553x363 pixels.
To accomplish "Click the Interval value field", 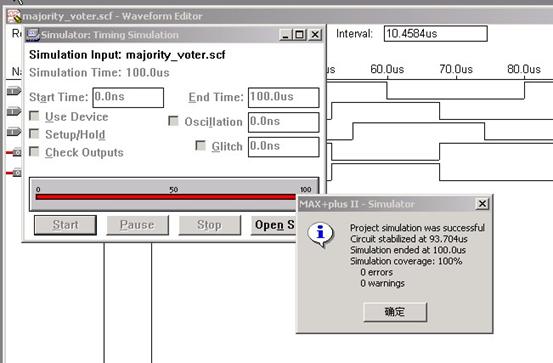I will [x=436, y=34].
